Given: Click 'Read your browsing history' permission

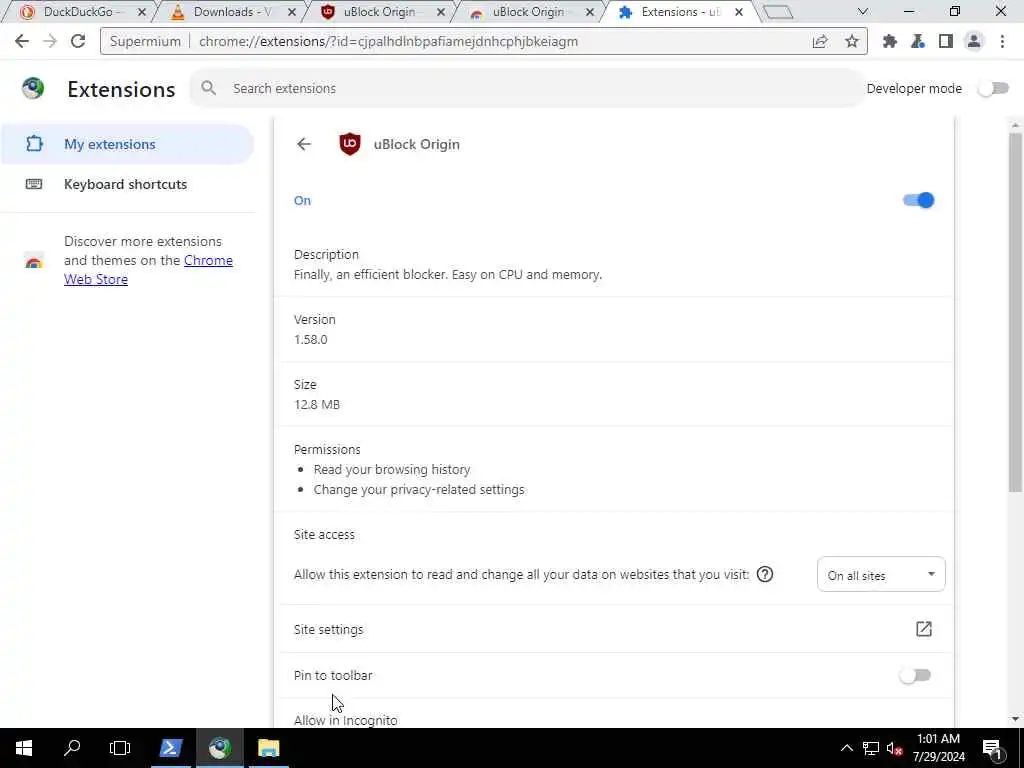Looking at the screenshot, I should pyautogui.click(x=392, y=470).
